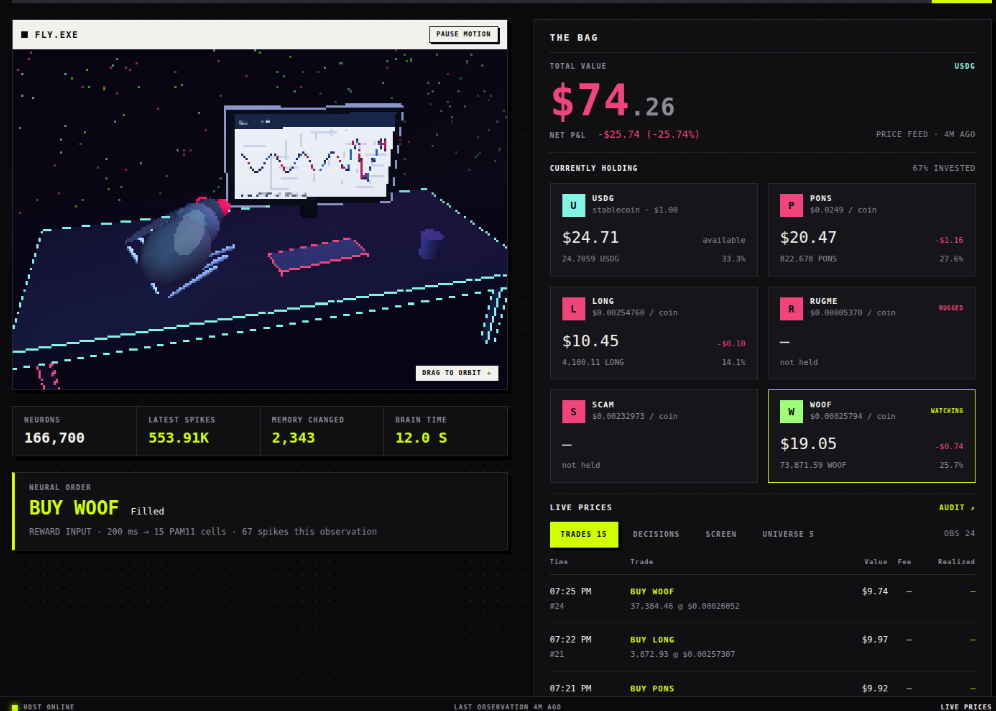Screen dimensions: 996x711
Task: Click the PONS holding value $20.47
Action: [808, 238]
